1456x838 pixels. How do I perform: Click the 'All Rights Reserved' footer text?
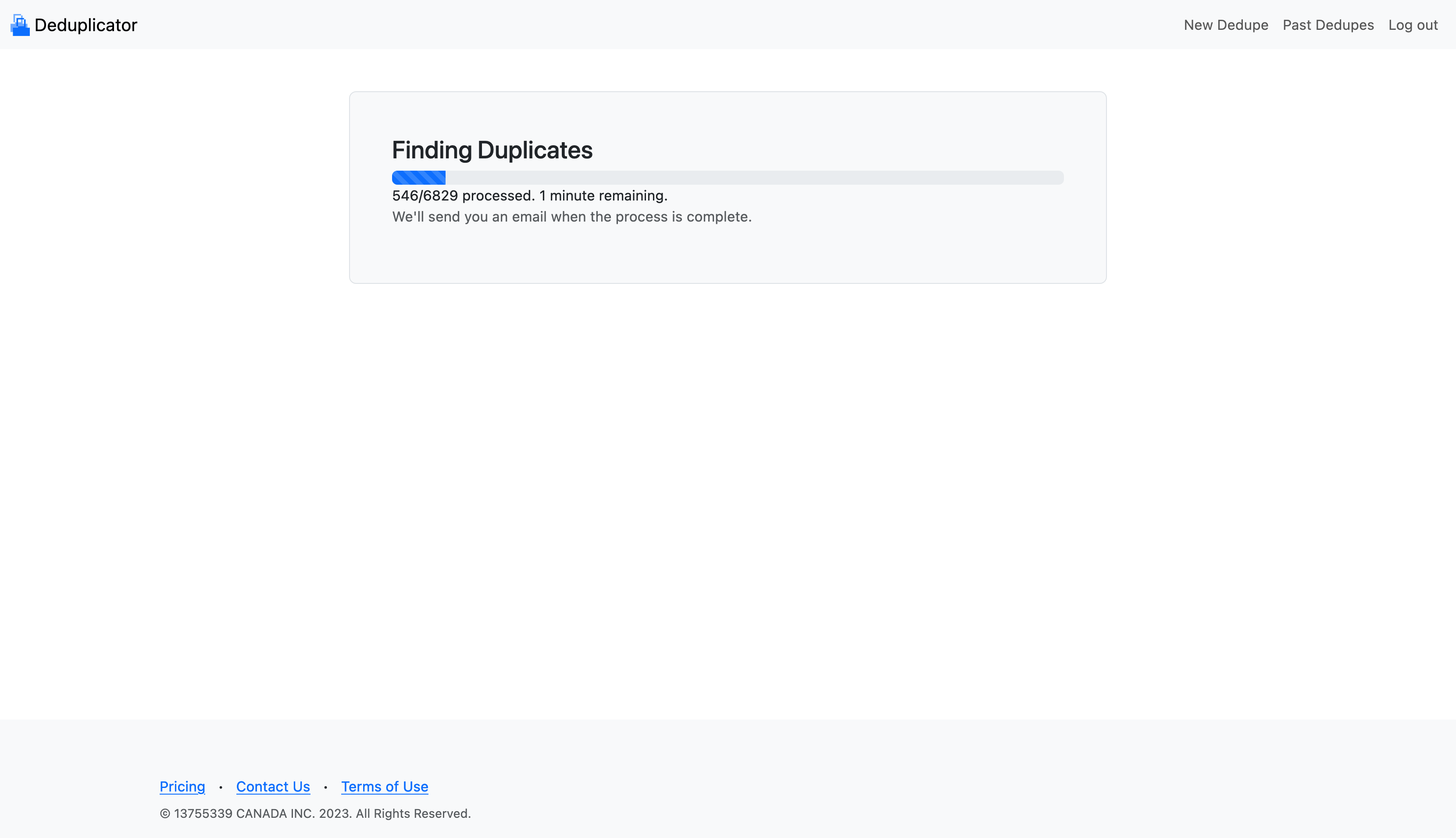(413, 813)
